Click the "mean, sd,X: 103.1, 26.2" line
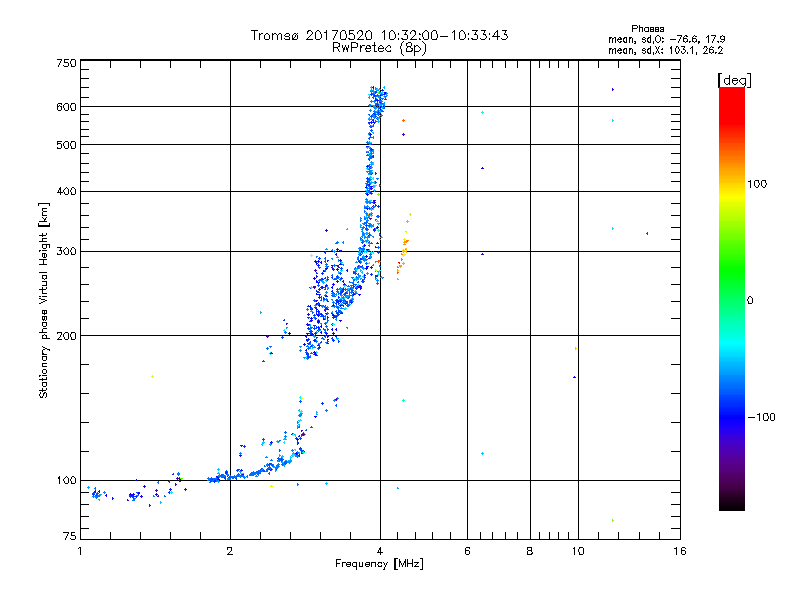Screen dimensions: 800x600 click(665, 51)
